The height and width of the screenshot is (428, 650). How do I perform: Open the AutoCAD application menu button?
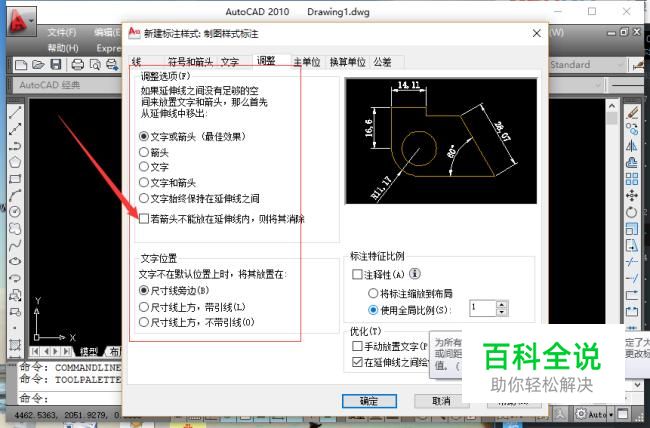[x=21, y=21]
